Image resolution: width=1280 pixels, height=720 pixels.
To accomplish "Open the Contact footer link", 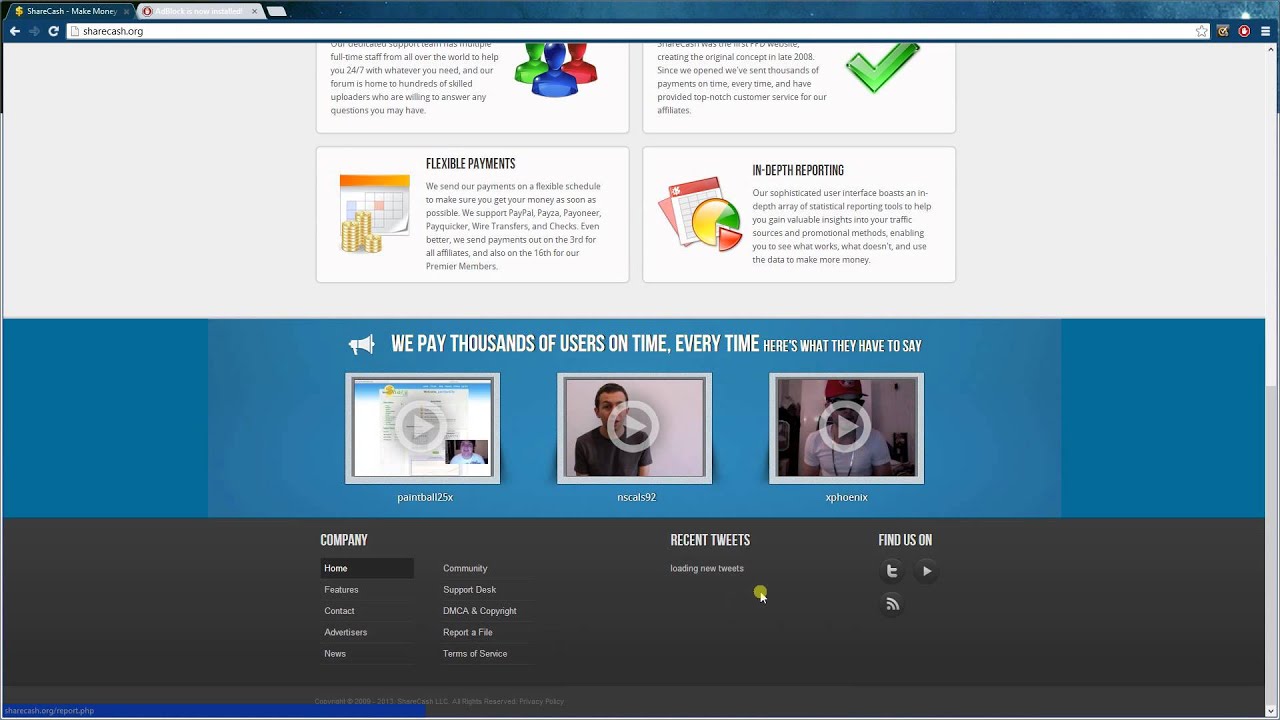I will pos(339,611).
